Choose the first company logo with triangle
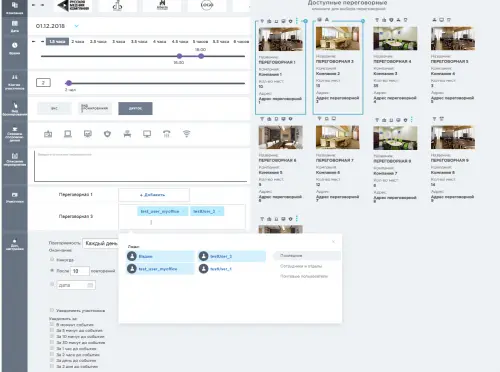The image size is (500, 372). pos(73,5)
